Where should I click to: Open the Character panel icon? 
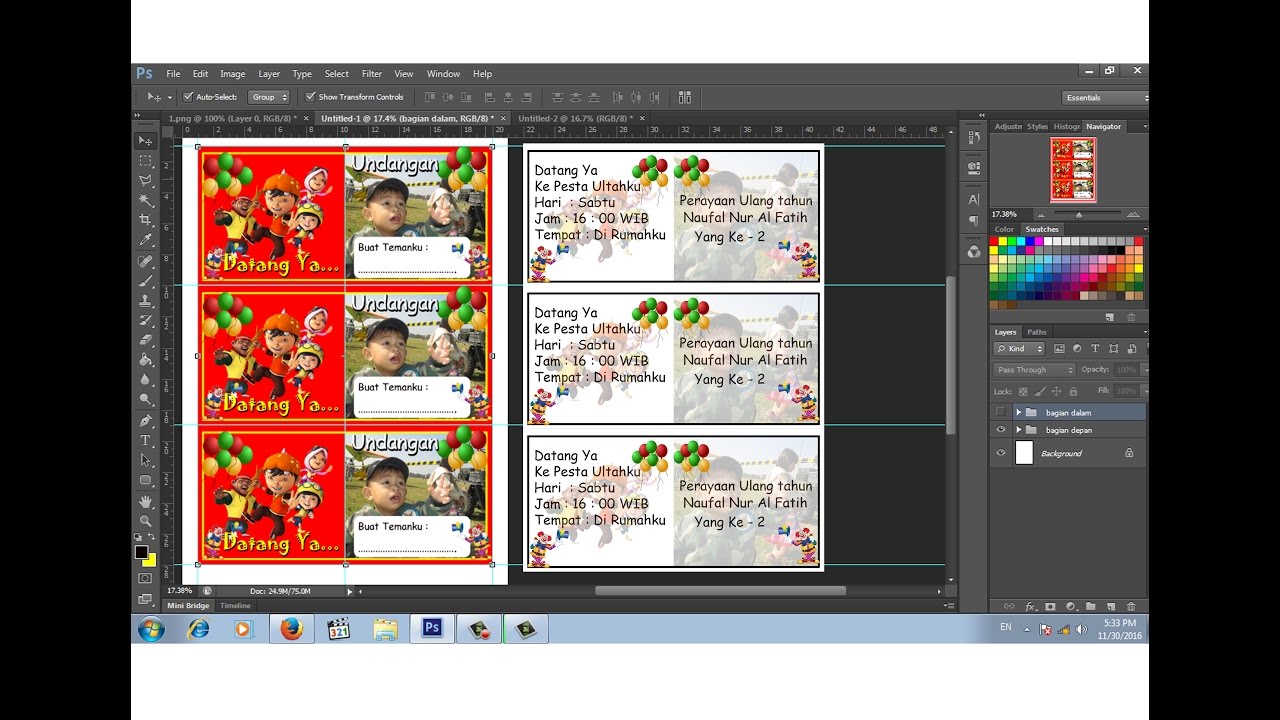[x=974, y=199]
